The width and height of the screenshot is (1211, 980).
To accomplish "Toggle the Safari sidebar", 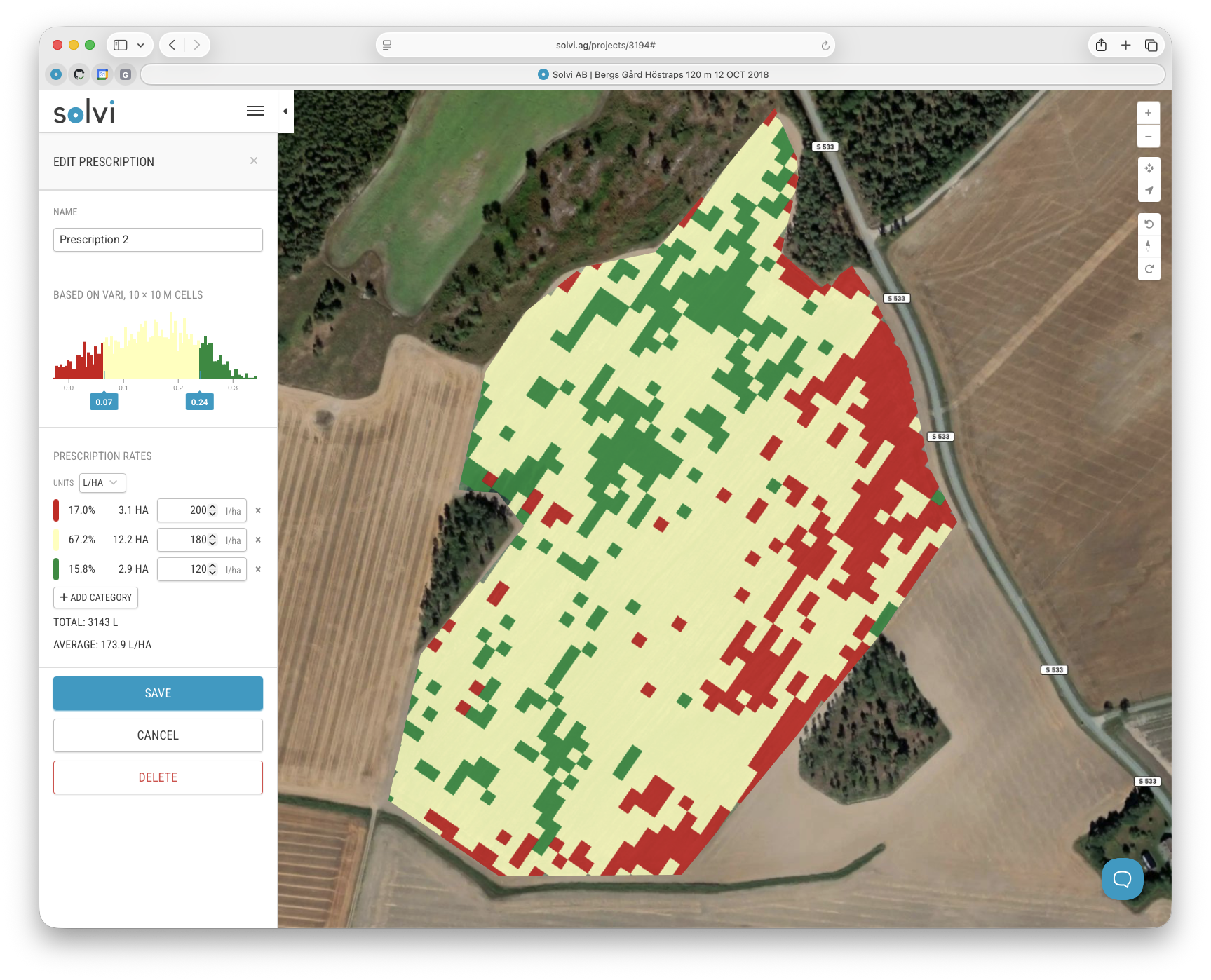I will (x=121, y=45).
